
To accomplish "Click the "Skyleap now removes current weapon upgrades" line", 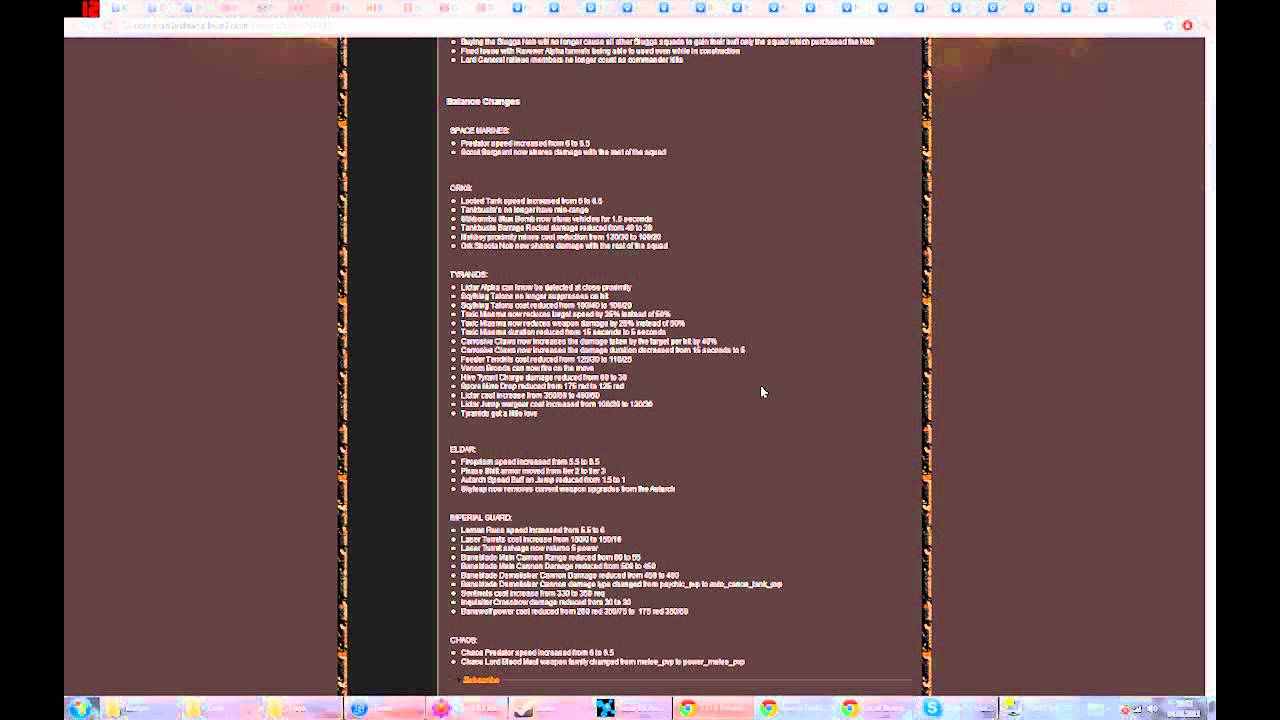I will (567, 489).
